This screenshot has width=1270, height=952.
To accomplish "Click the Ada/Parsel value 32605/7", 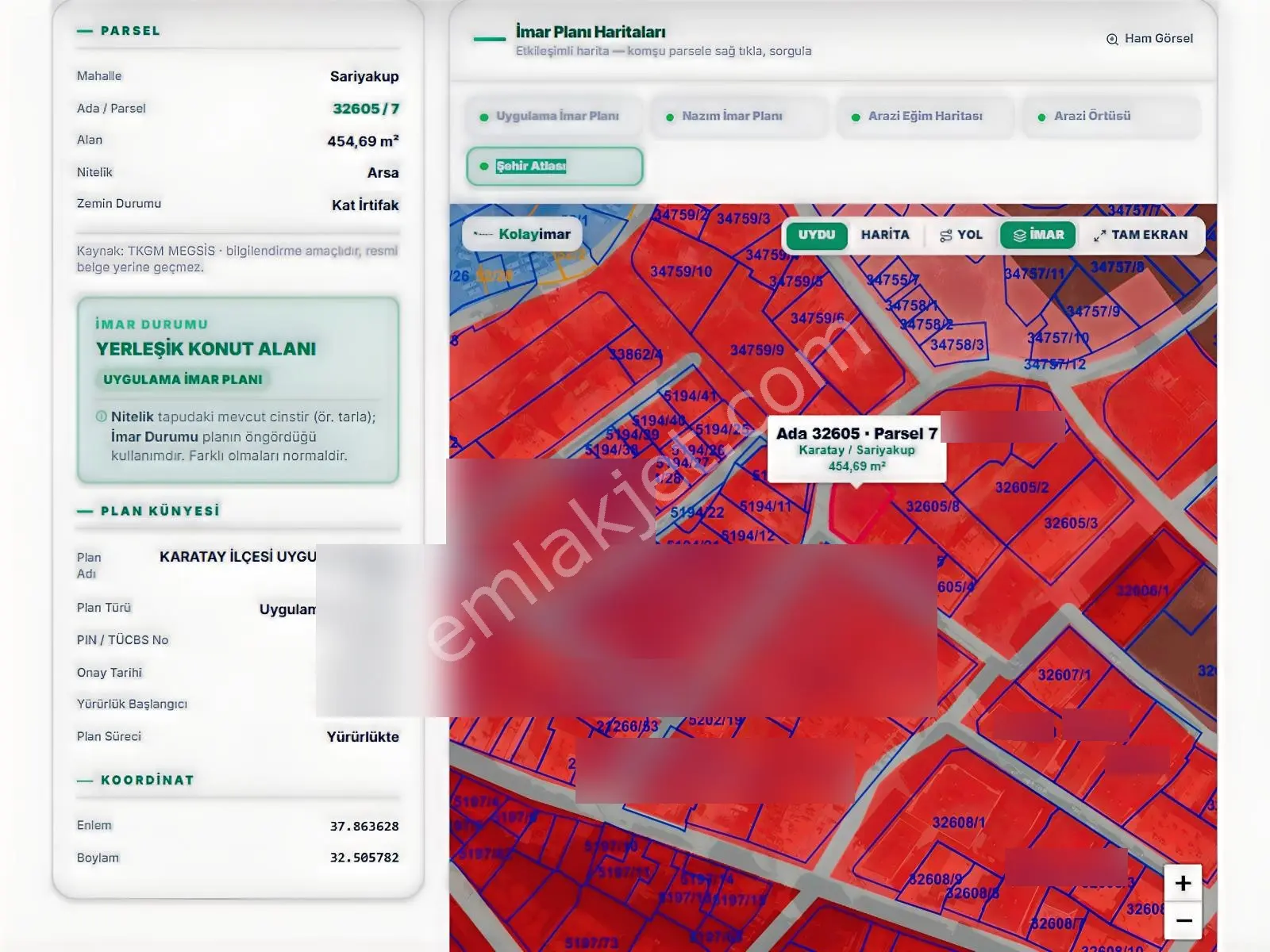I will tap(365, 109).
